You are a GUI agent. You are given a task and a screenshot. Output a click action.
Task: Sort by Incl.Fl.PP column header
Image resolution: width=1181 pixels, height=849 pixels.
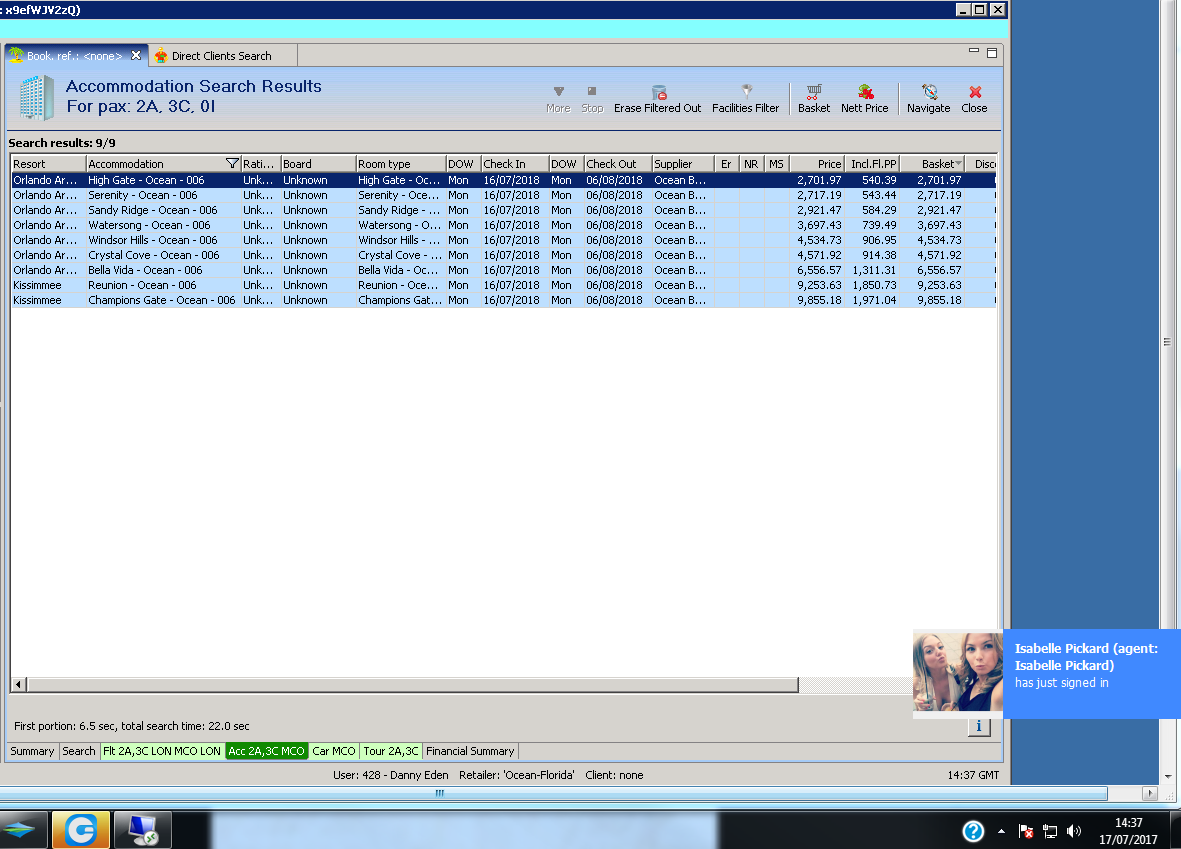click(x=873, y=163)
